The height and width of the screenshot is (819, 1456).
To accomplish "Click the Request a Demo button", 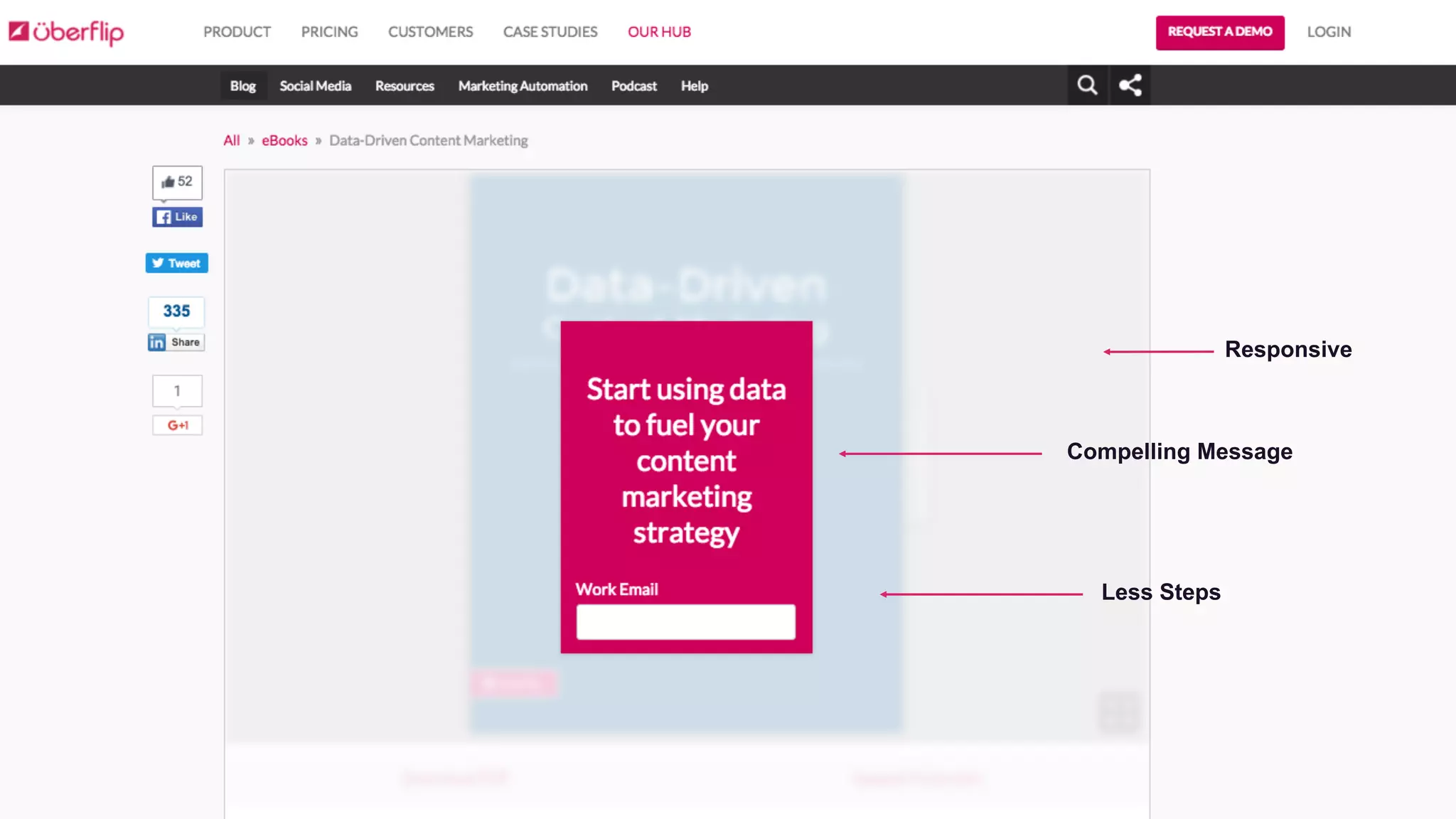I will pos(1220,33).
